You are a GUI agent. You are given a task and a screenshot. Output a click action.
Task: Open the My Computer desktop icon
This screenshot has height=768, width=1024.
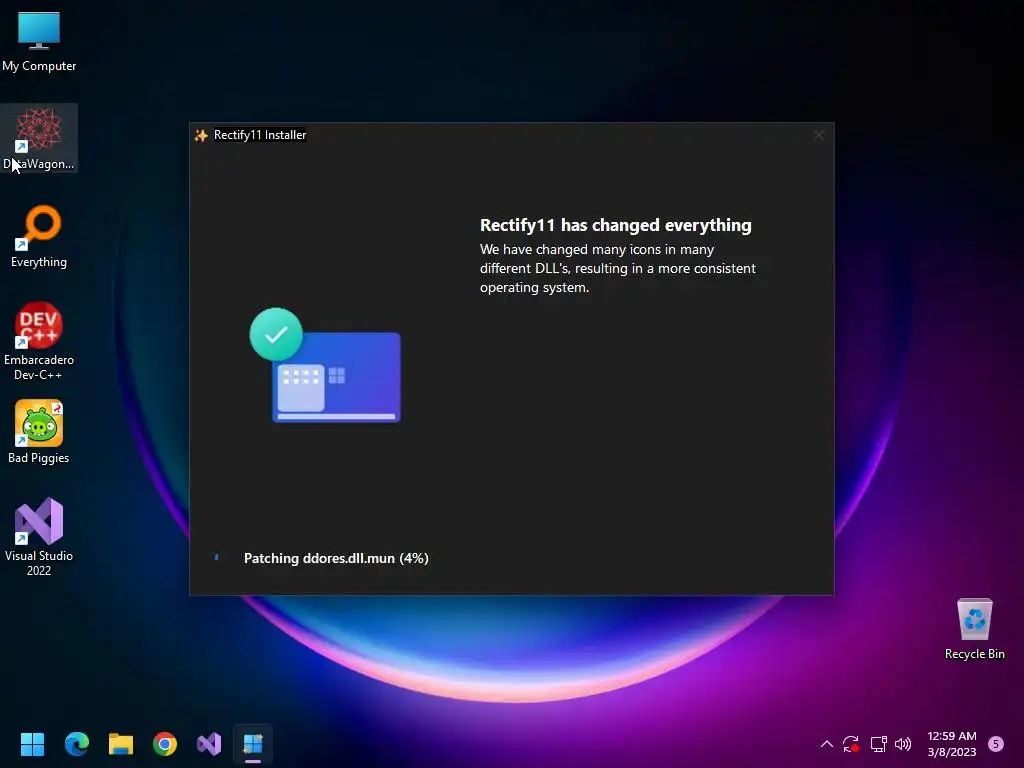(x=39, y=41)
